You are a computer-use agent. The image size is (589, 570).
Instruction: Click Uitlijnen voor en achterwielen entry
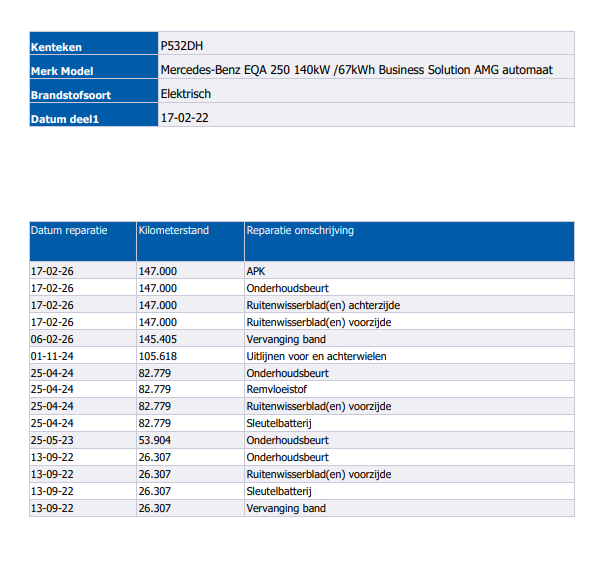(x=316, y=356)
